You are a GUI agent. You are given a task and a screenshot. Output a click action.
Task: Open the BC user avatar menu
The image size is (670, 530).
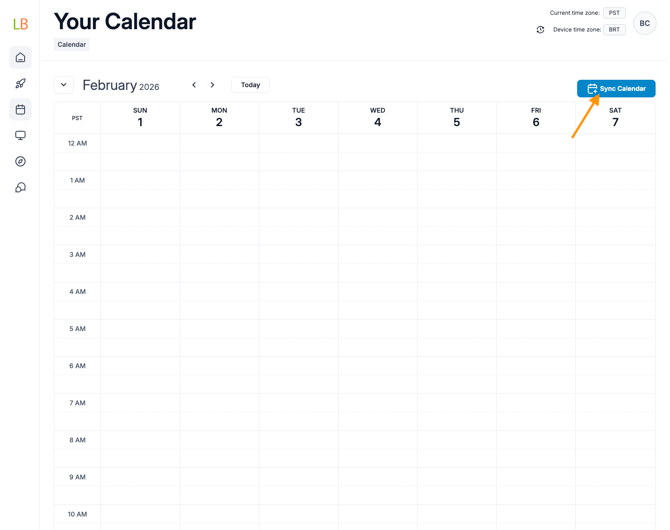[644, 23]
